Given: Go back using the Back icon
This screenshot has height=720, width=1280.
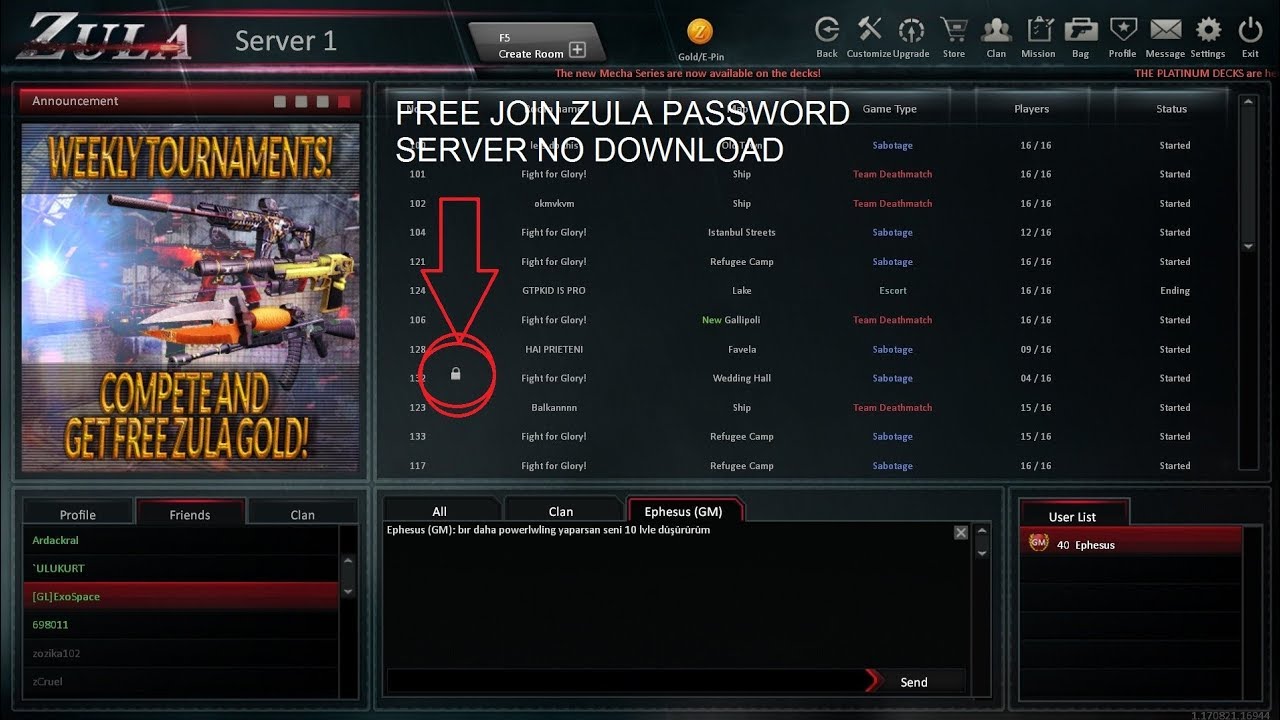Looking at the screenshot, I should coord(827,31).
